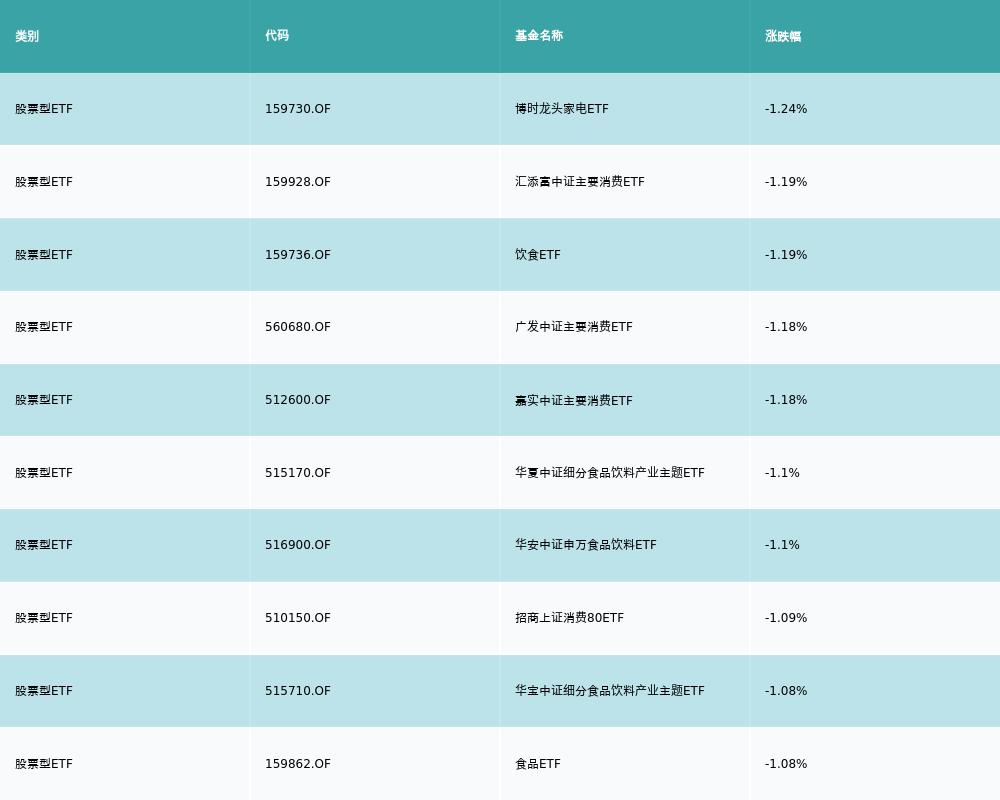Sort by the 代码 column header
This screenshot has height=800, width=1000.
277,36
